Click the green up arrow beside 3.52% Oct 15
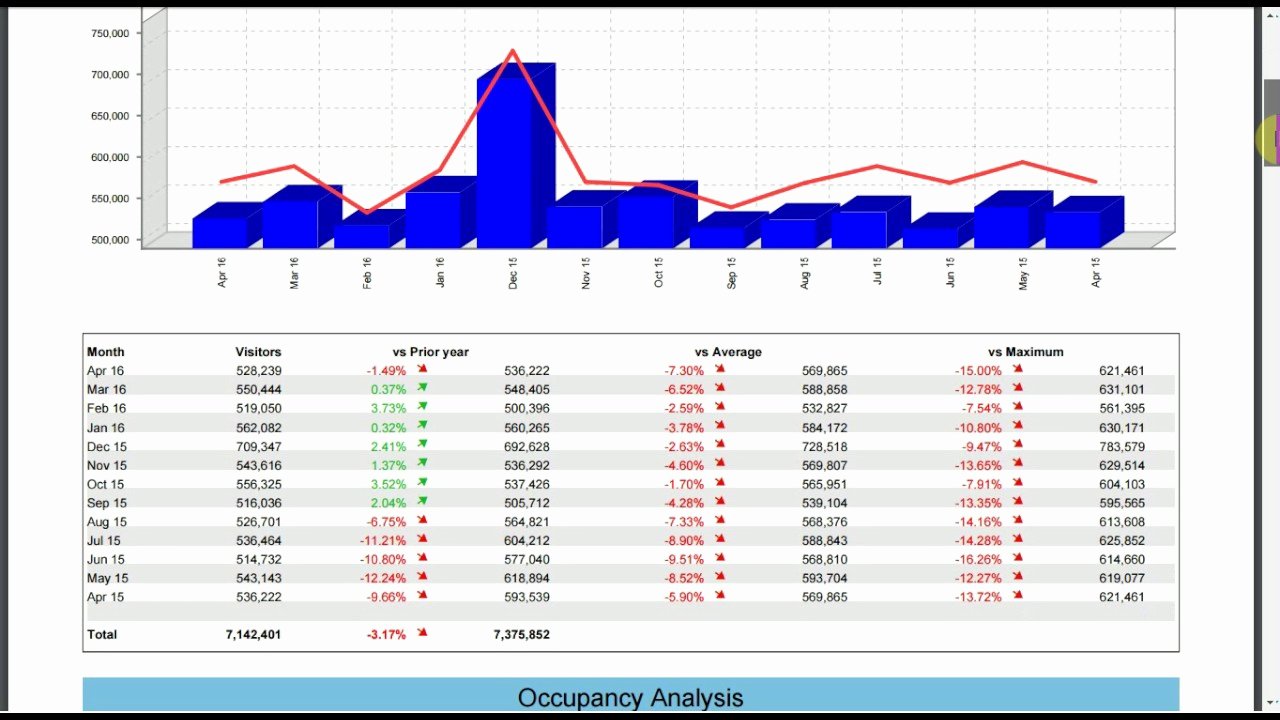1280x720 pixels. tap(422, 483)
